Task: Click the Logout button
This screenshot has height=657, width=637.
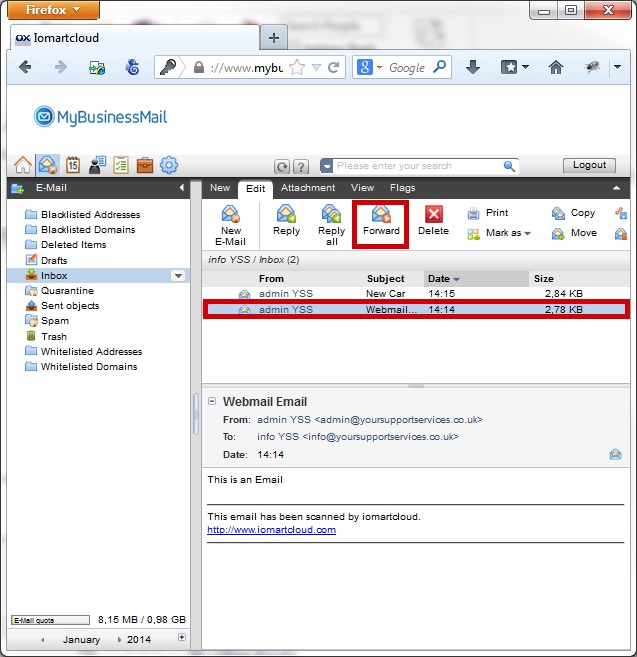Action: [589, 165]
